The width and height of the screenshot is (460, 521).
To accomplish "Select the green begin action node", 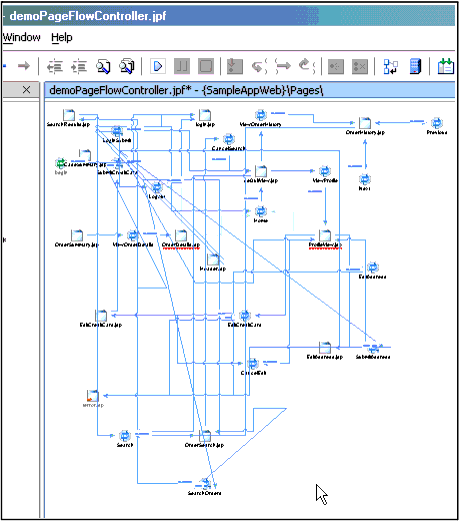I will tap(60, 164).
